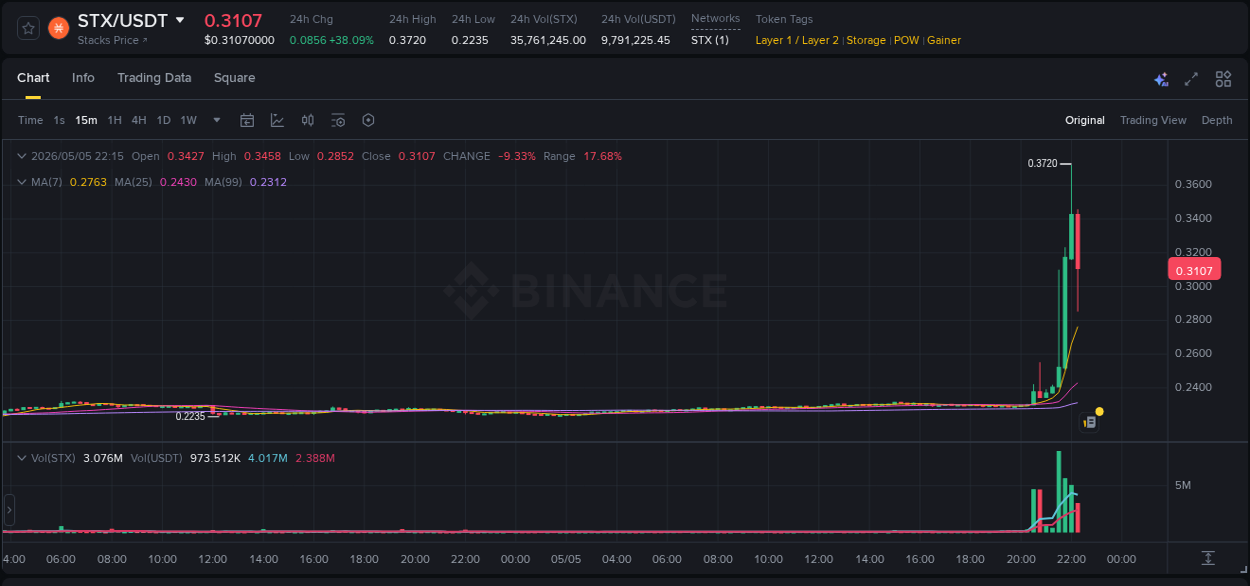
Task: Select the 1W interval
Action: 188,120
